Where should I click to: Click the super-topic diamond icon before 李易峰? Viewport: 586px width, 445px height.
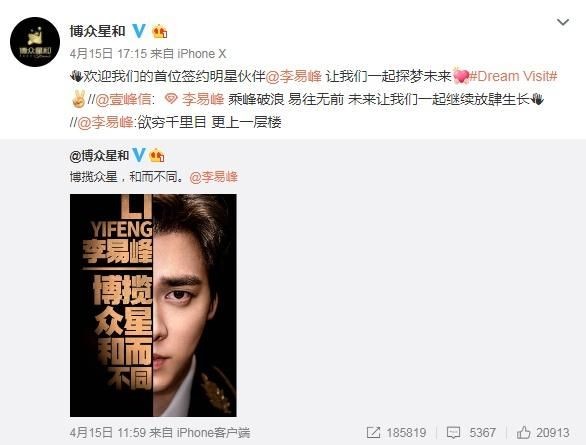click(171, 99)
